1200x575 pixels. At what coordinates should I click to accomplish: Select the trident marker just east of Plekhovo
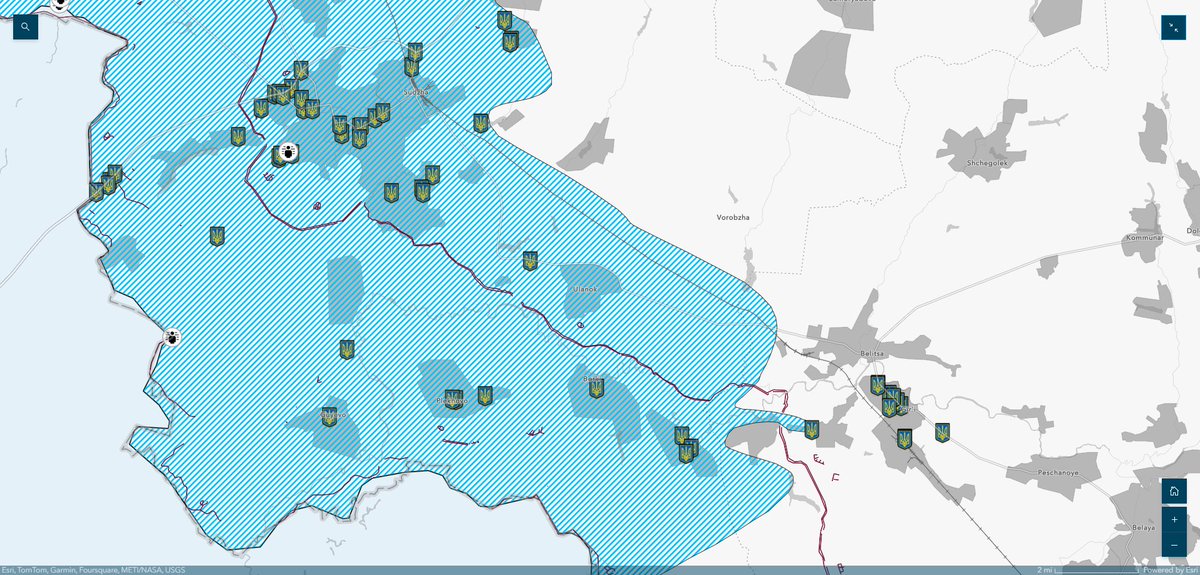click(x=485, y=396)
